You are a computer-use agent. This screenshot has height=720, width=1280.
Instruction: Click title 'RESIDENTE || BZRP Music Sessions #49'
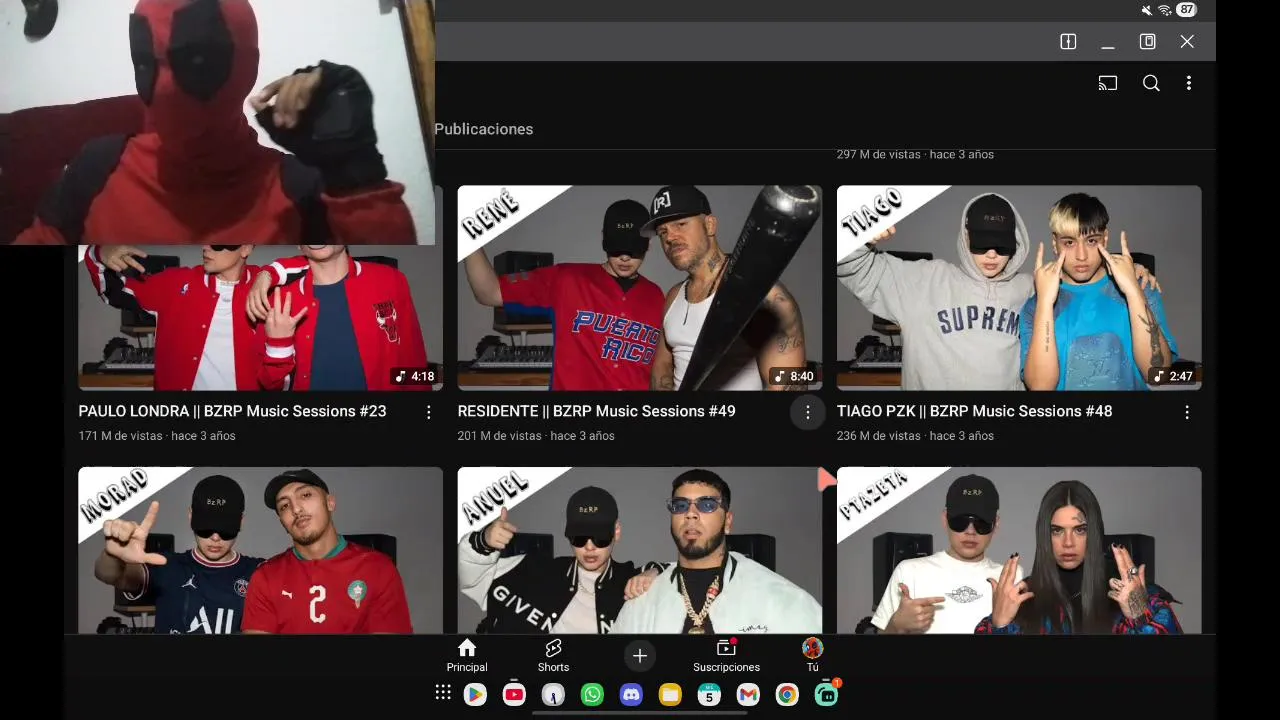tap(597, 411)
